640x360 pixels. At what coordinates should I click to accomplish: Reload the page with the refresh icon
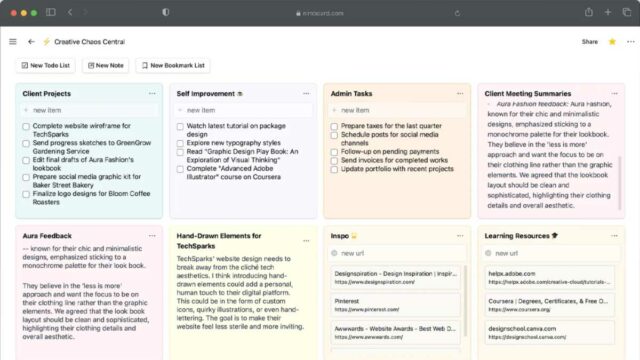pos(457,13)
